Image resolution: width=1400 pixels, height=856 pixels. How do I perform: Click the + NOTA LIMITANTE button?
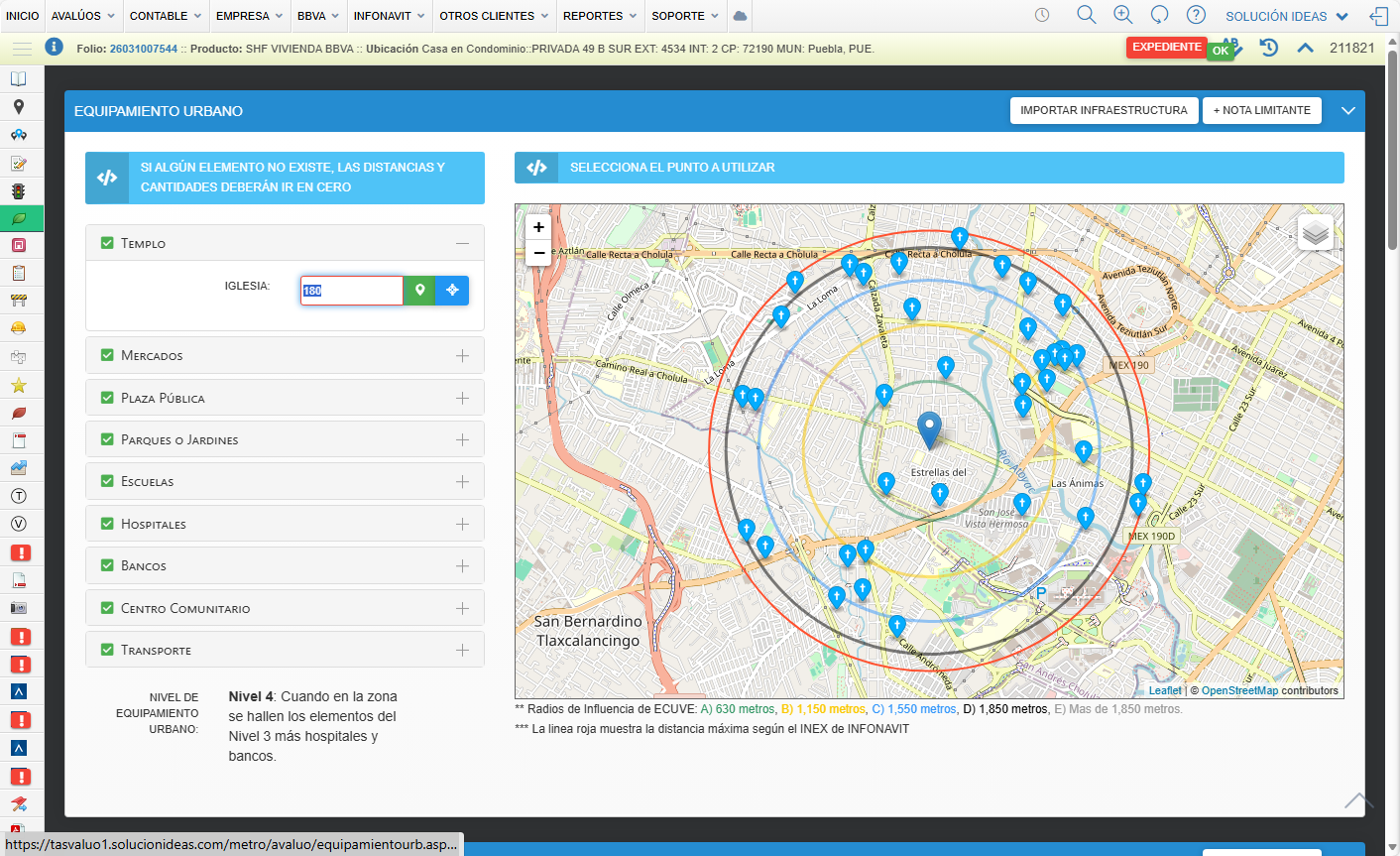click(x=1261, y=110)
